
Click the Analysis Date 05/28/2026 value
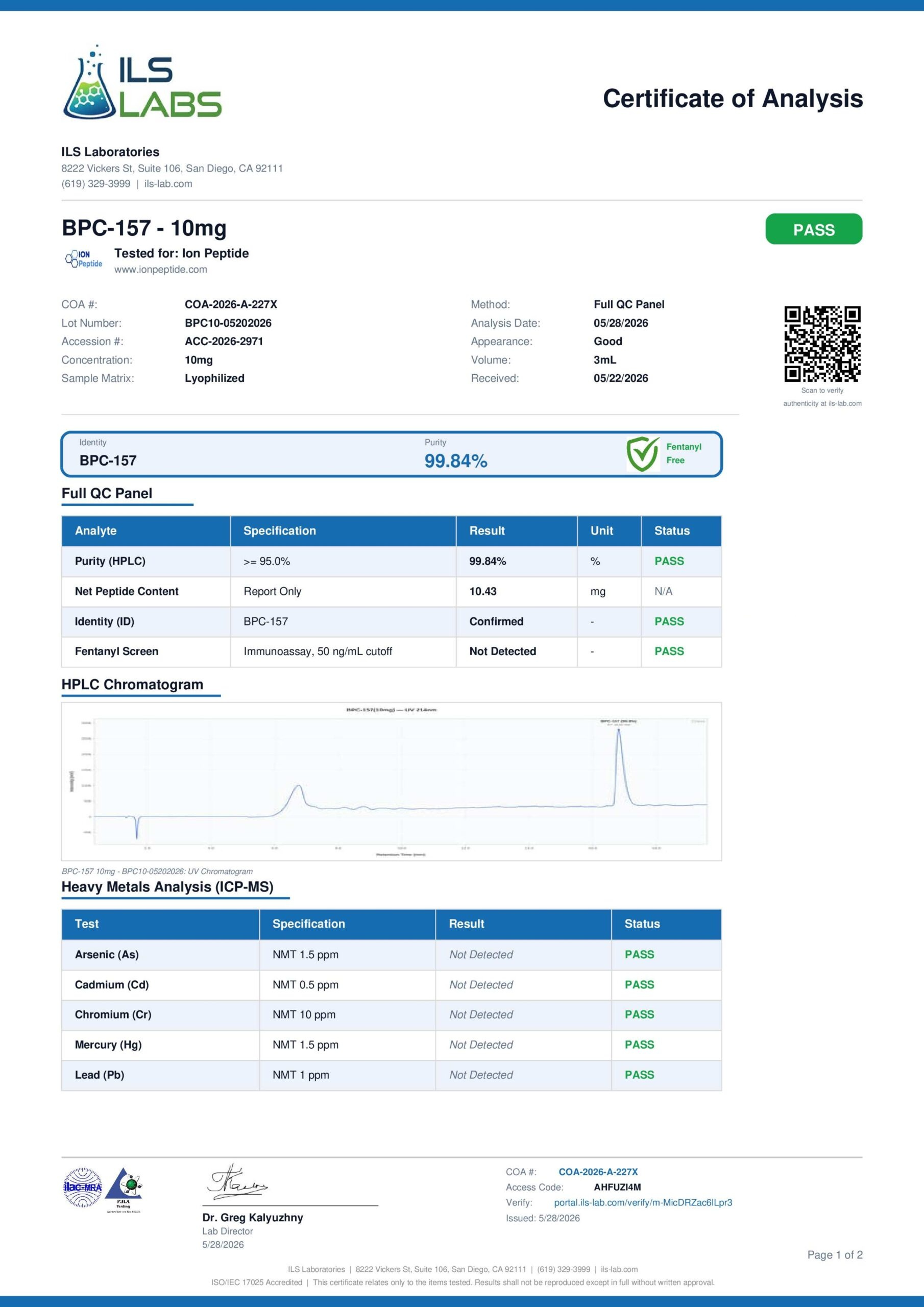pos(621,323)
